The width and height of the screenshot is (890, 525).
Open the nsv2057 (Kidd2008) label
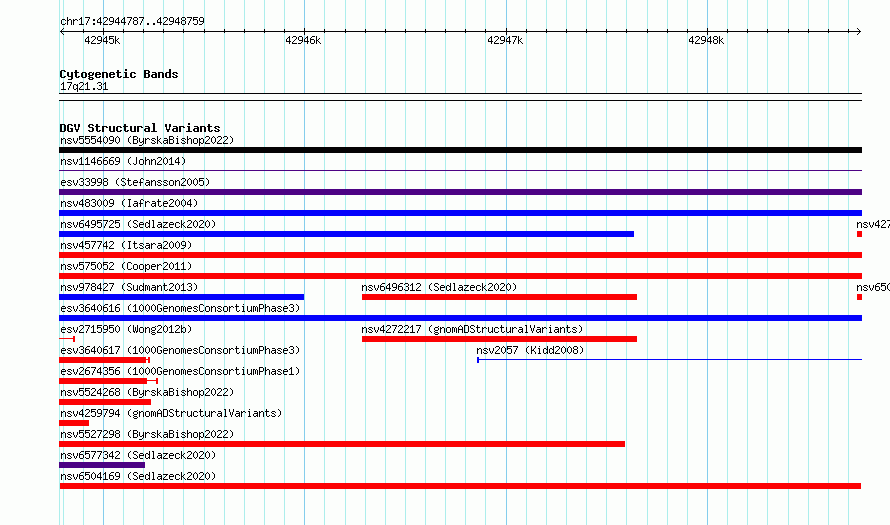pyautogui.click(x=530, y=350)
